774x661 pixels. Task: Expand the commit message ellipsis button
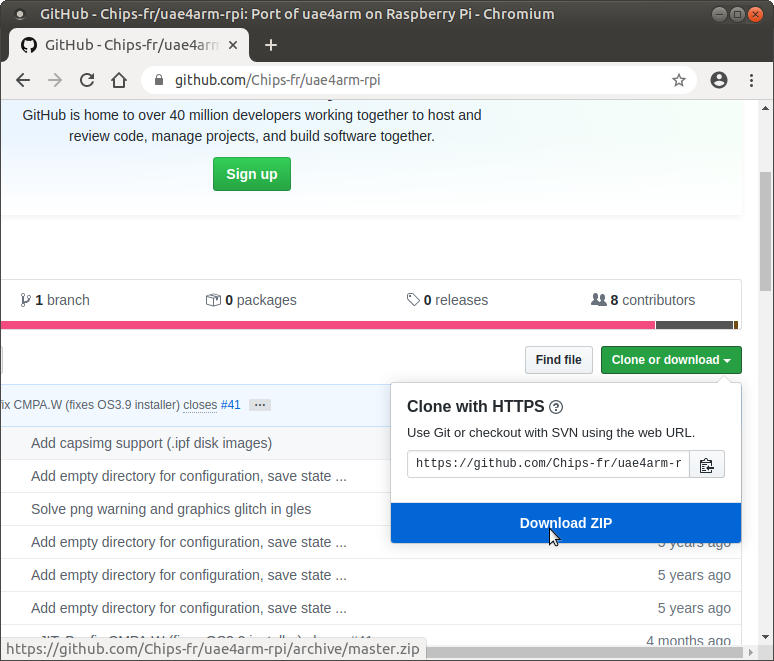coord(260,405)
